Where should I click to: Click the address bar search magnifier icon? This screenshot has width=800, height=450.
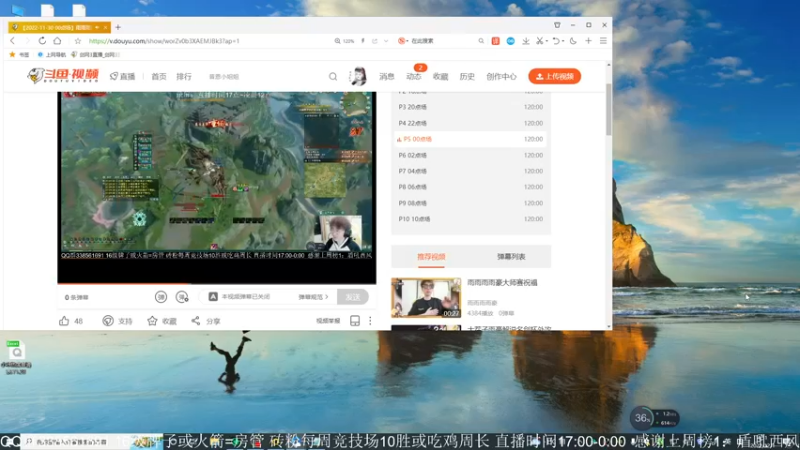[481, 41]
